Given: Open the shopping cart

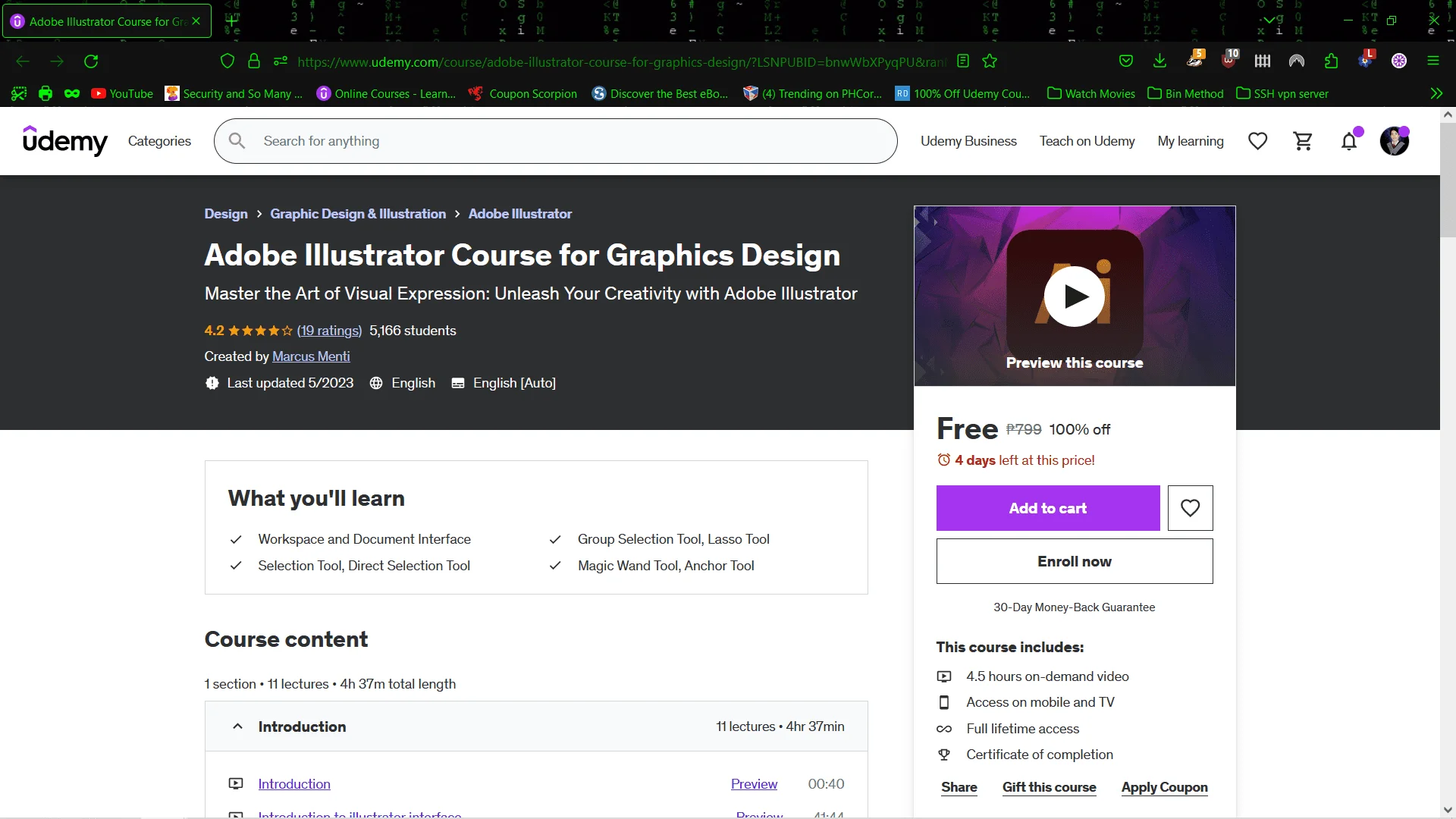Looking at the screenshot, I should point(1304,141).
